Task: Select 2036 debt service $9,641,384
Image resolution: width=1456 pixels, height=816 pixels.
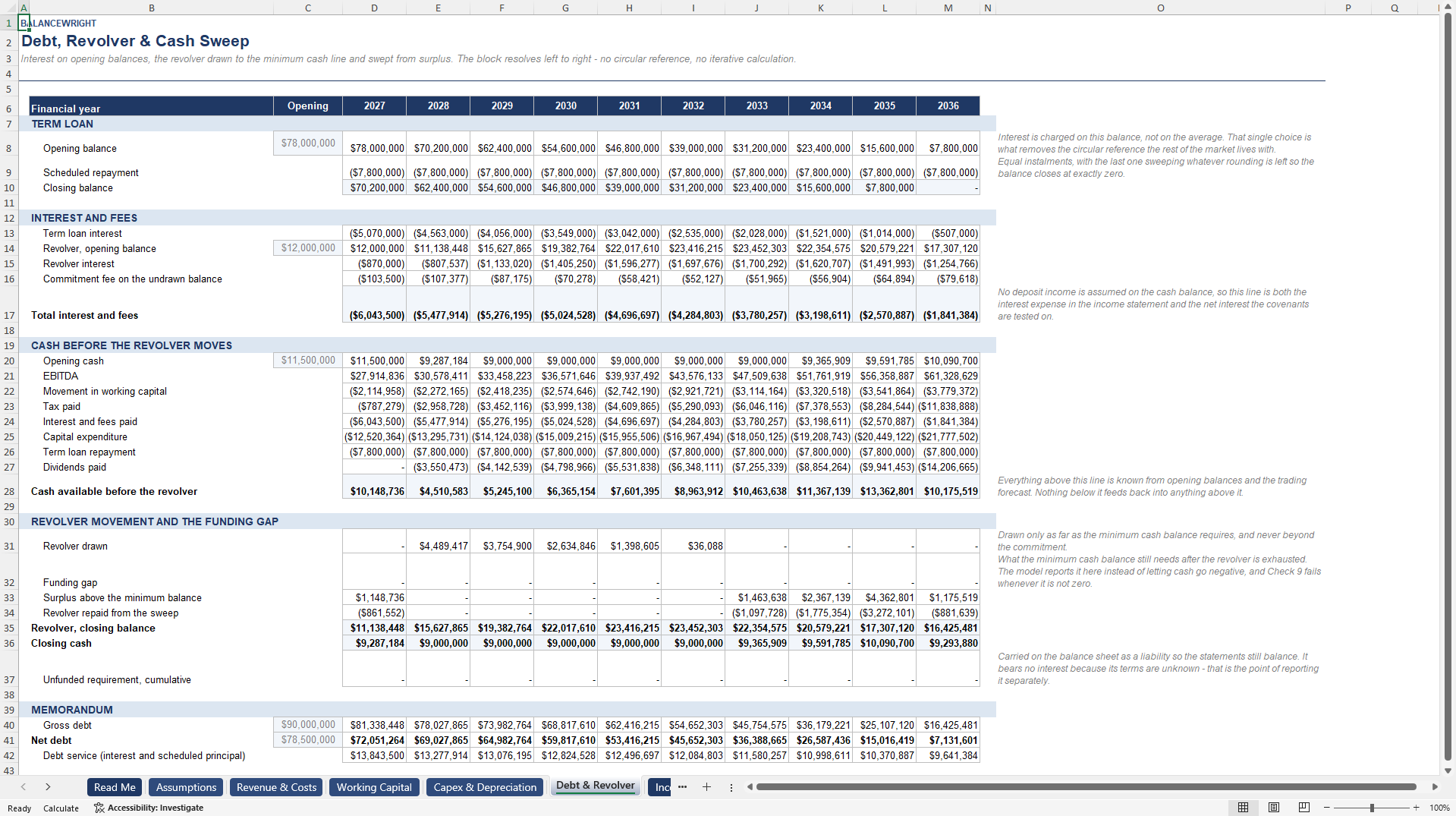Action: (x=948, y=755)
